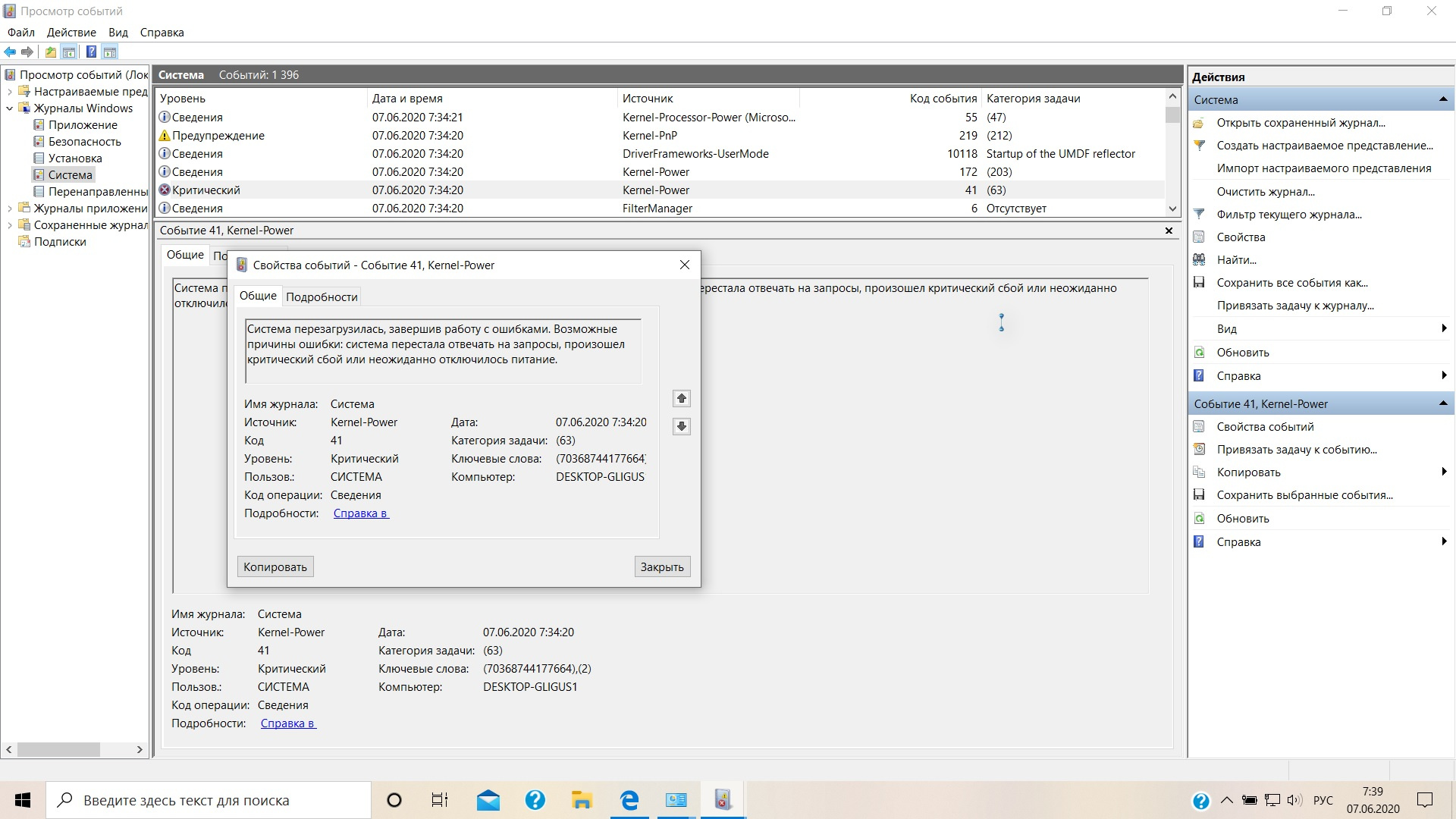Open the Action menu
This screenshot has width=1456, height=819.
pos(71,33)
